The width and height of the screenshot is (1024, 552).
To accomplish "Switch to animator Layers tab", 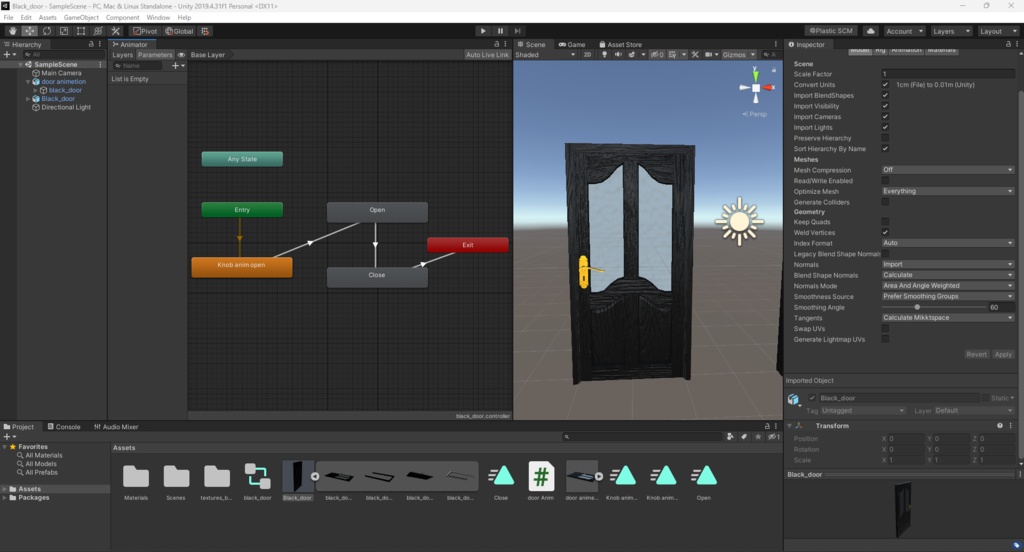I will click(x=122, y=55).
